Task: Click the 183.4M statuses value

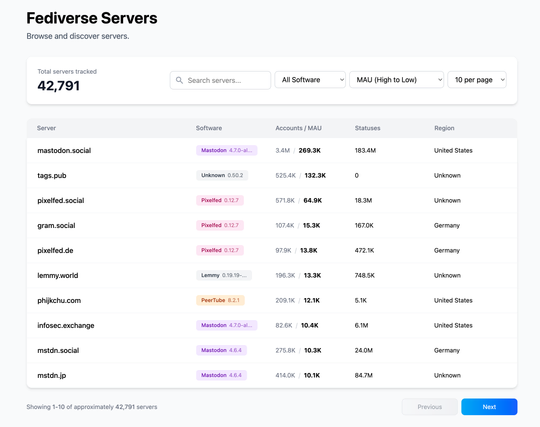Action: pyautogui.click(x=365, y=150)
